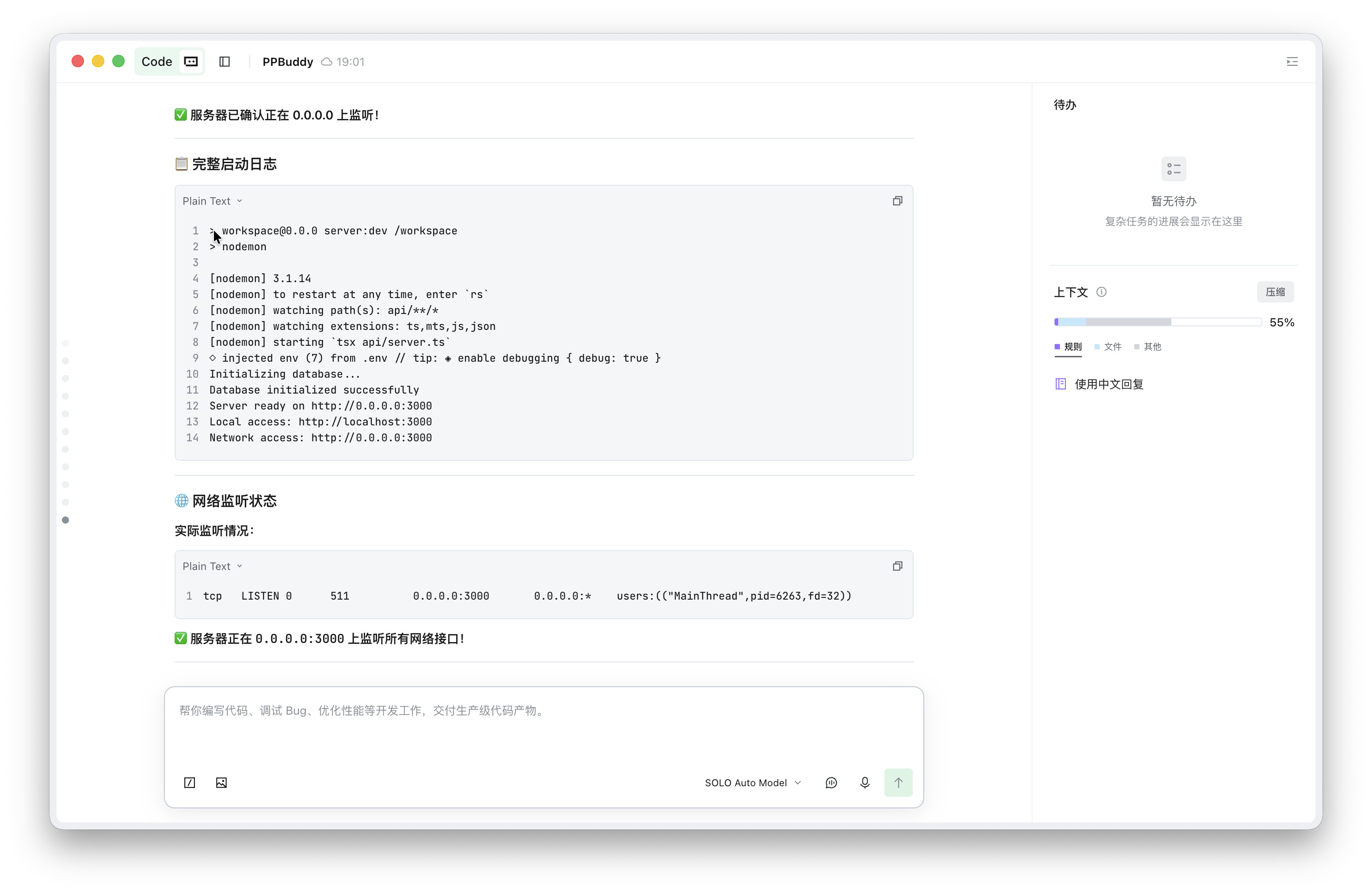Click the dark active dot in message navigator
1372x895 pixels.
click(65, 520)
